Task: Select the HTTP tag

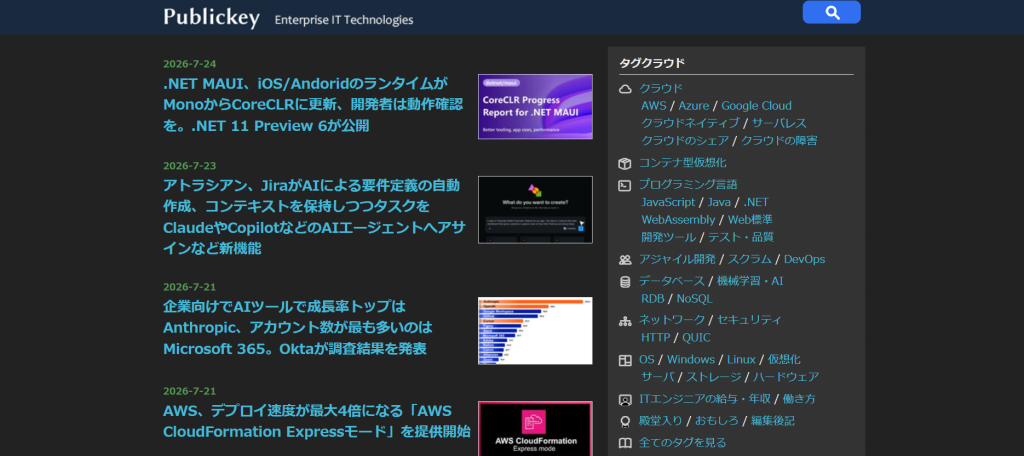Action: point(656,338)
